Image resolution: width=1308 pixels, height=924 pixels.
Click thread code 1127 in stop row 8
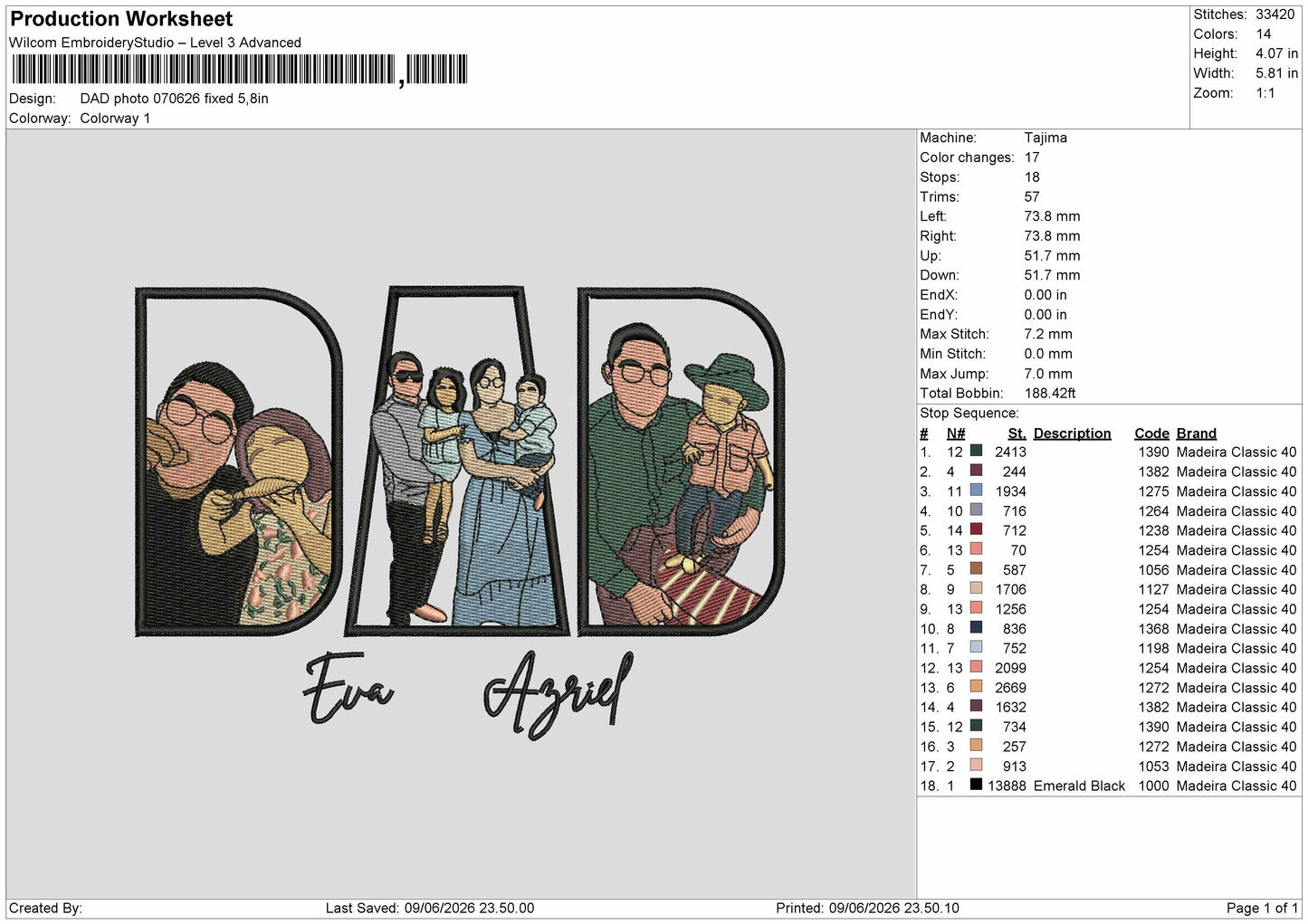(x=1153, y=590)
